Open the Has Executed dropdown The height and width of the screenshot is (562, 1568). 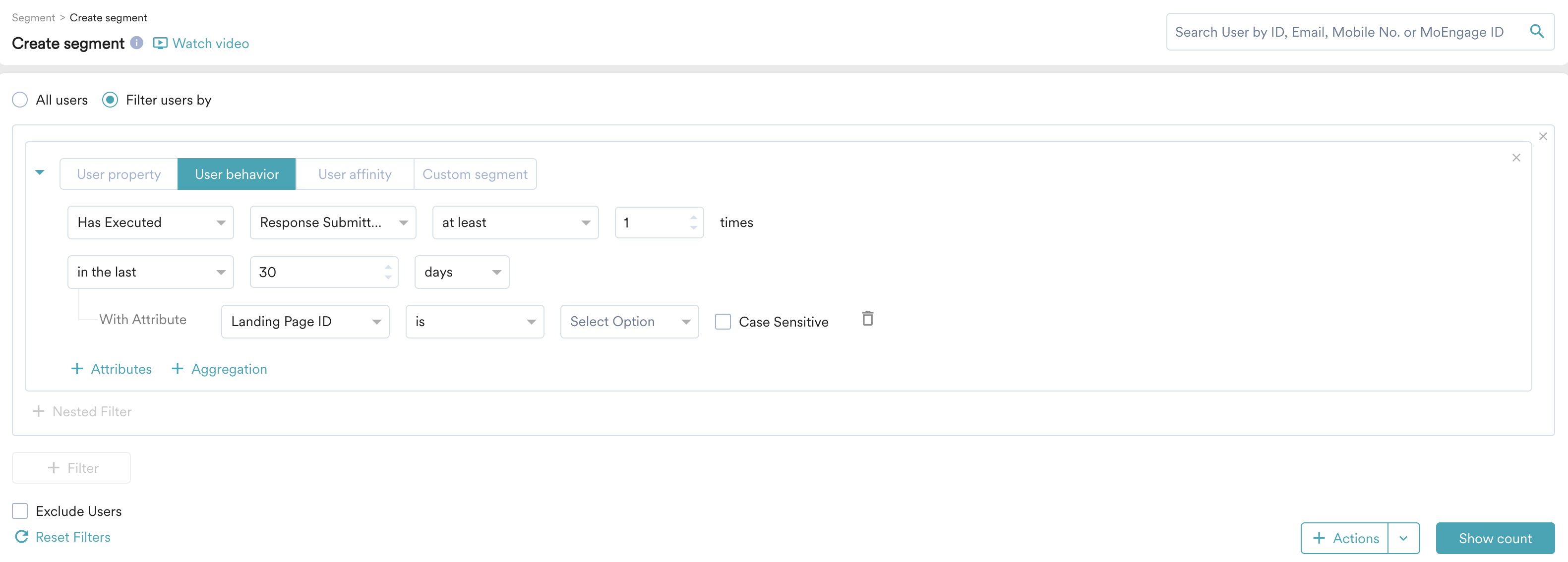[150, 223]
